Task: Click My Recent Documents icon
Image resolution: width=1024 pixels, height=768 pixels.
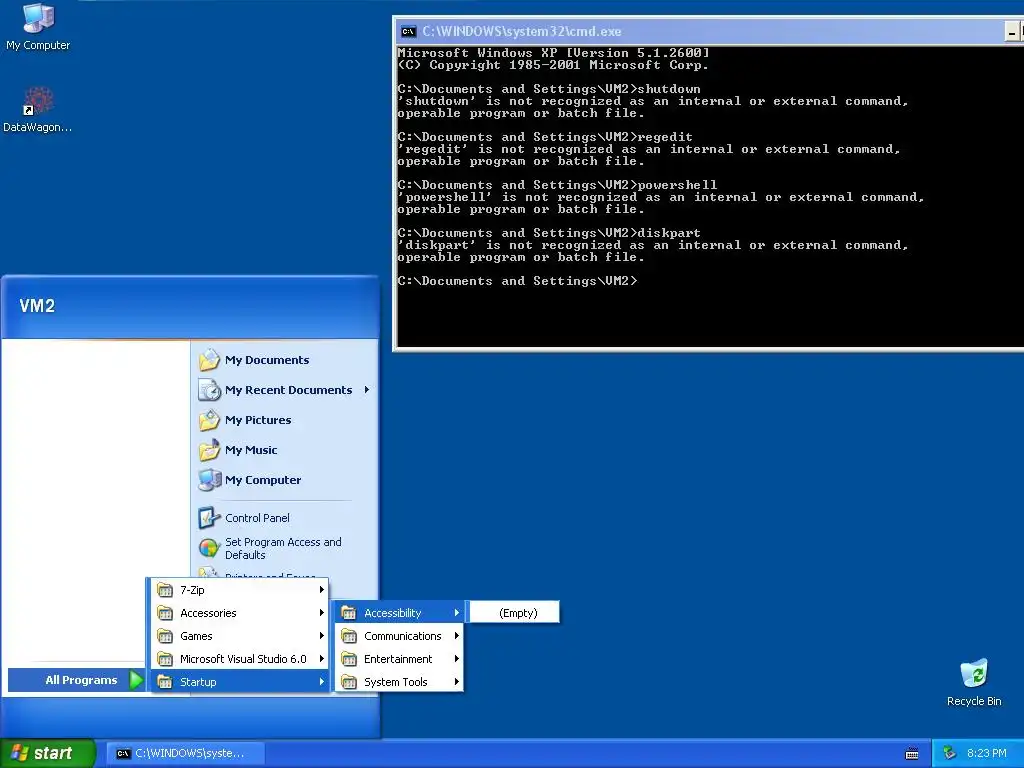Action: (x=209, y=390)
